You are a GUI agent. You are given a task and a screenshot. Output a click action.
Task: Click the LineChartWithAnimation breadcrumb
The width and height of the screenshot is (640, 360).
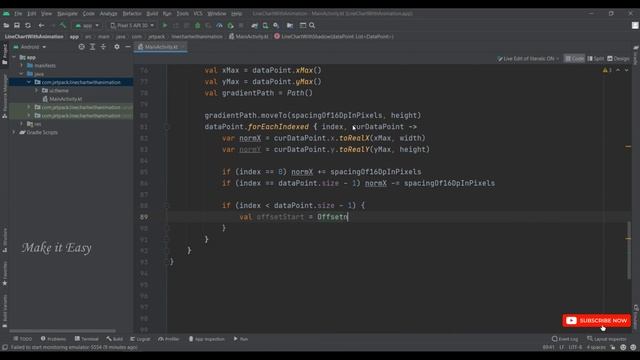coord(34,36)
